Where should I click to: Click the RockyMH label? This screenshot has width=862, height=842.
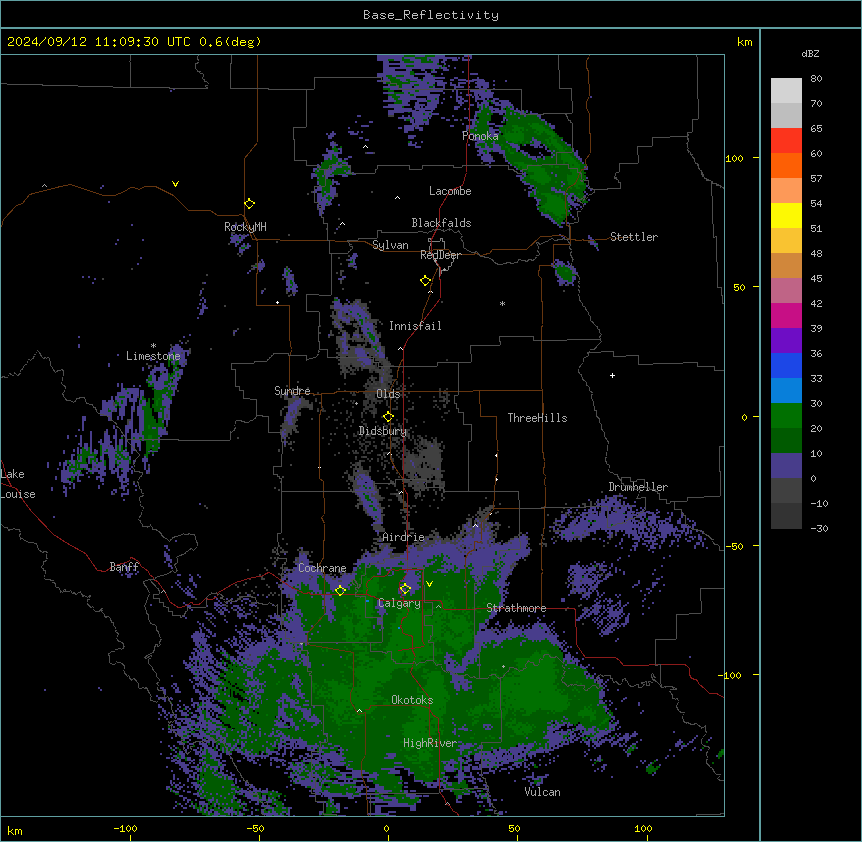pyautogui.click(x=245, y=227)
